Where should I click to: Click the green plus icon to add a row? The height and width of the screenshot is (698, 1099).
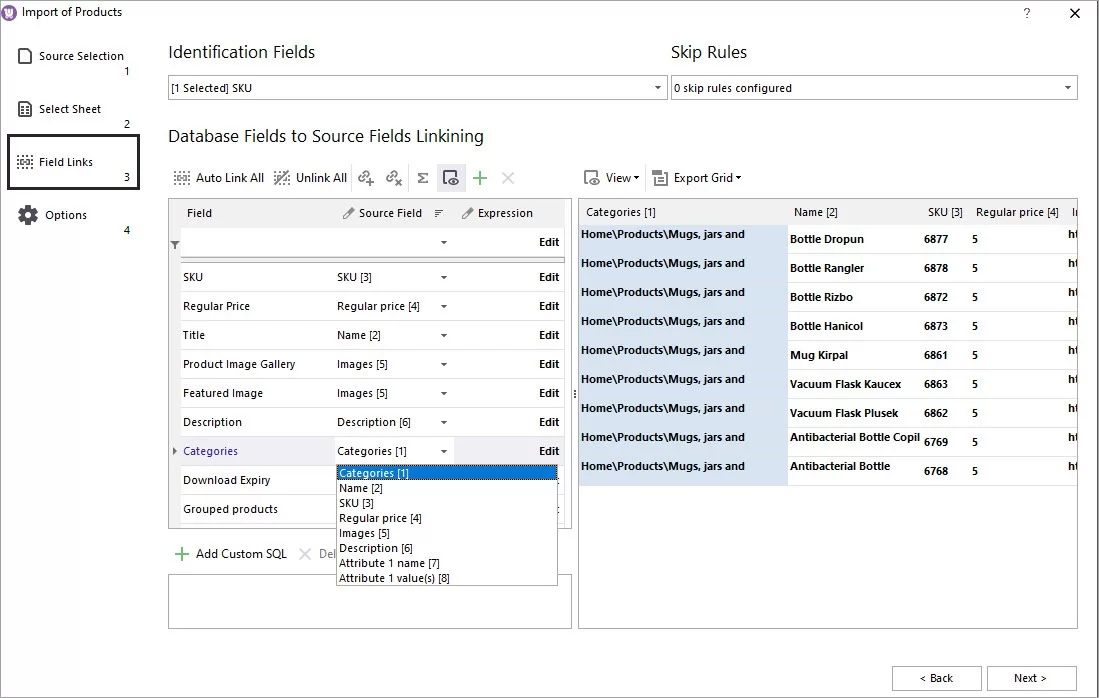[x=480, y=177]
